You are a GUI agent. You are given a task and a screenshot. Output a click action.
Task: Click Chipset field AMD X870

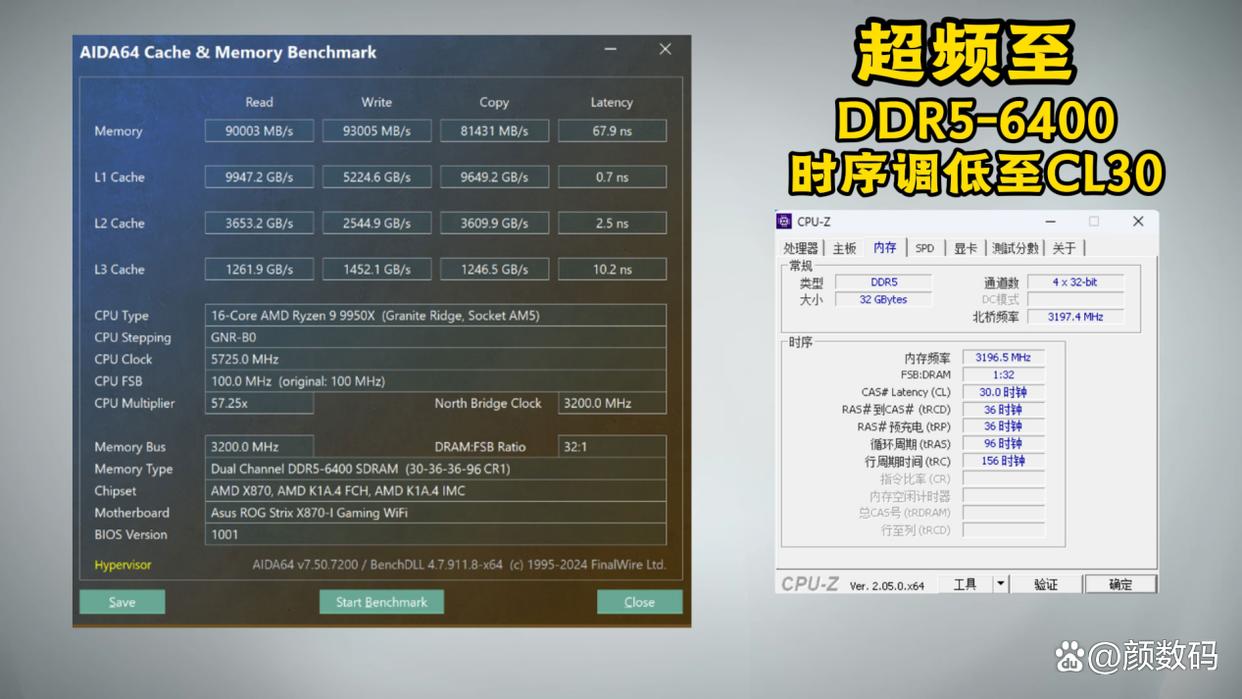click(x=436, y=491)
